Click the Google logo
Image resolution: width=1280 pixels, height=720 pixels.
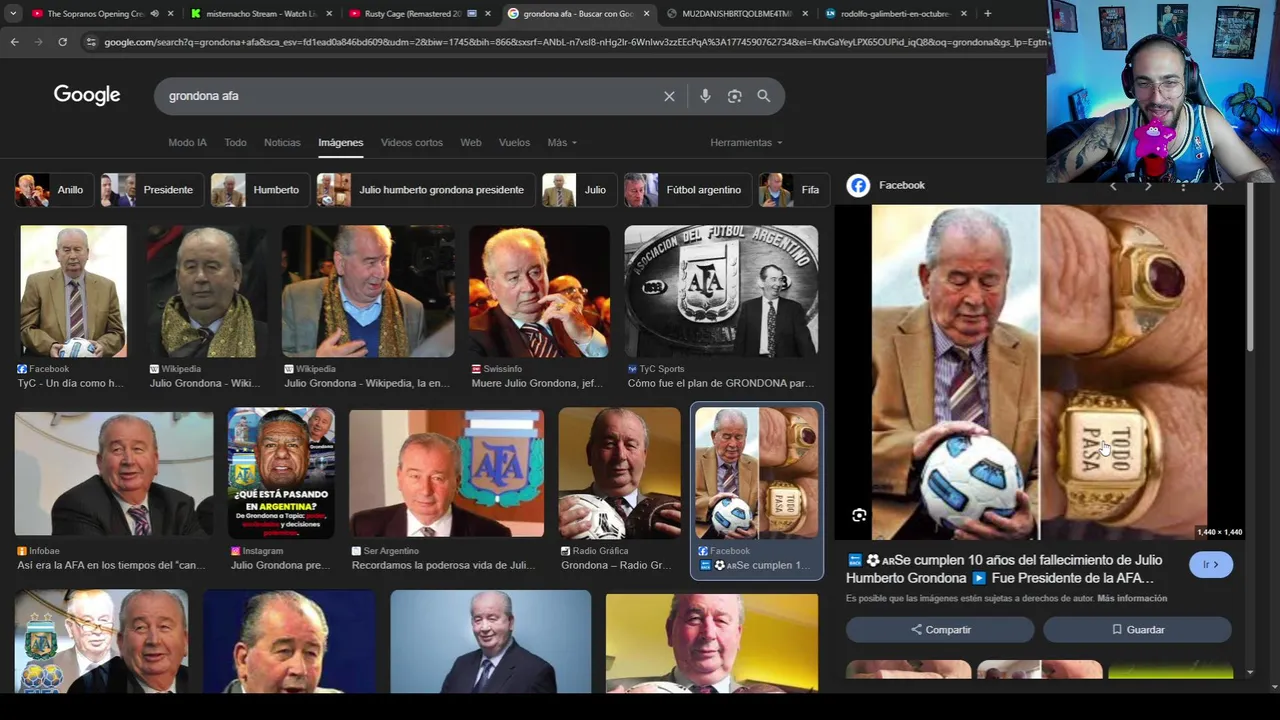point(87,95)
